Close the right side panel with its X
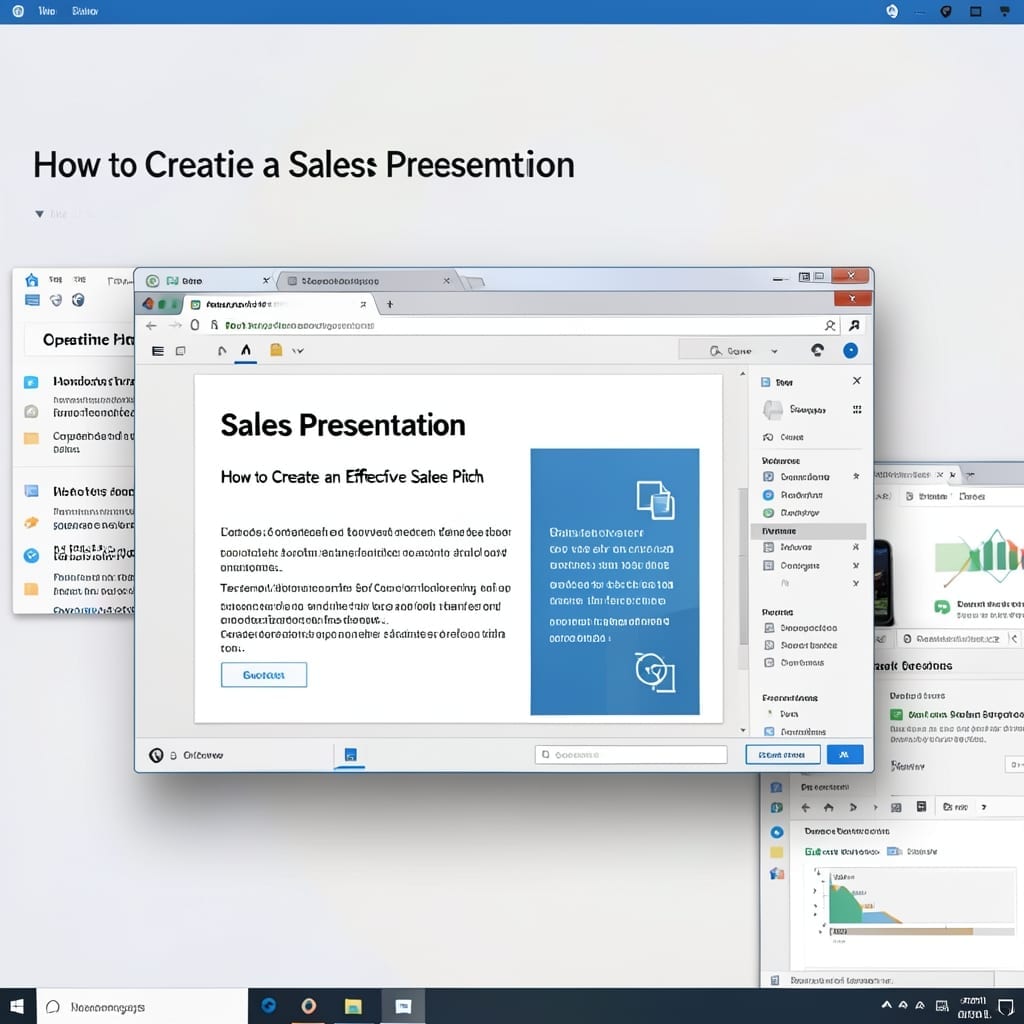Screen dimensions: 1024x1024 tap(857, 381)
